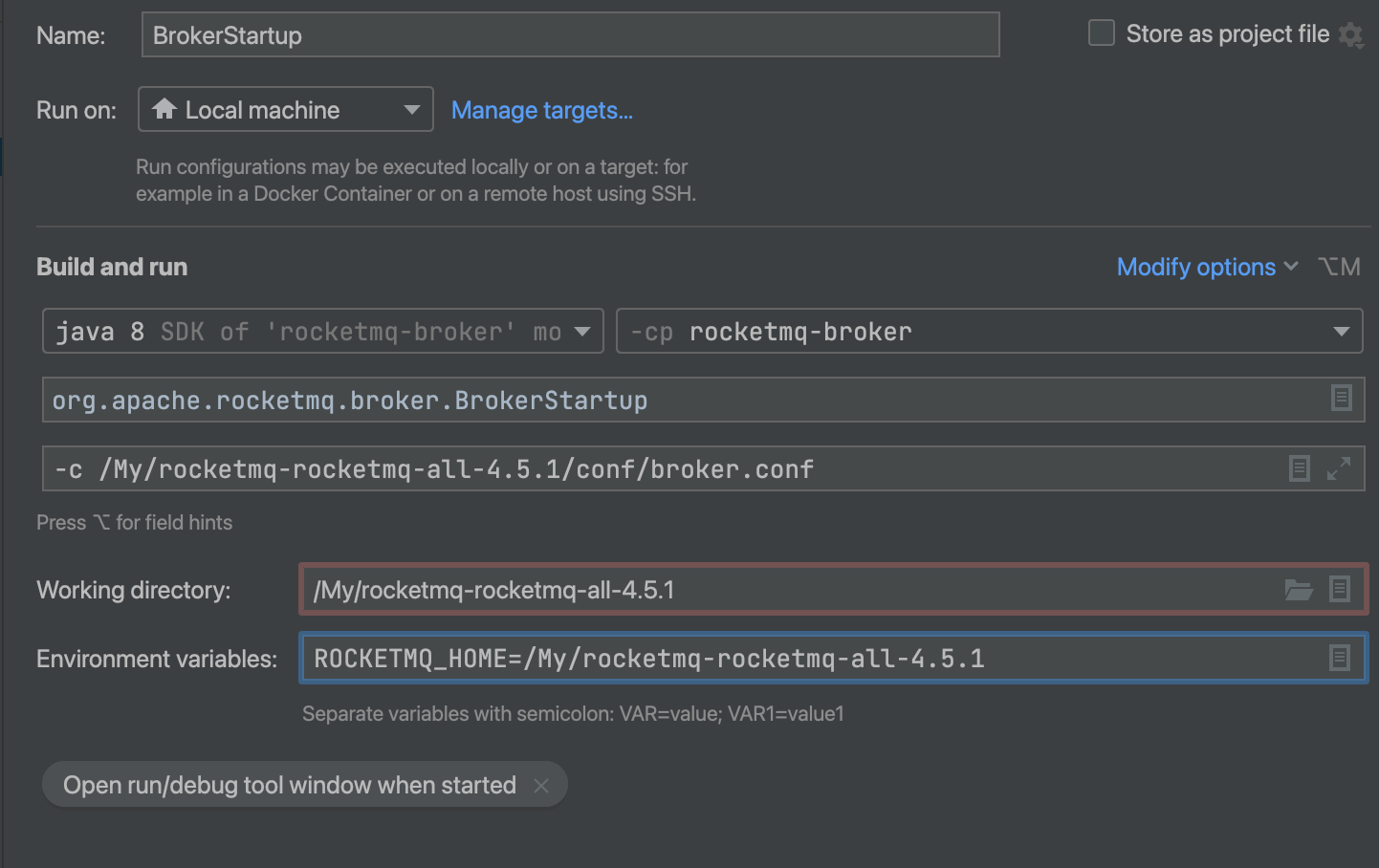Click the 'Run on:' label
Screen dimensions: 1379x868
[77, 110]
